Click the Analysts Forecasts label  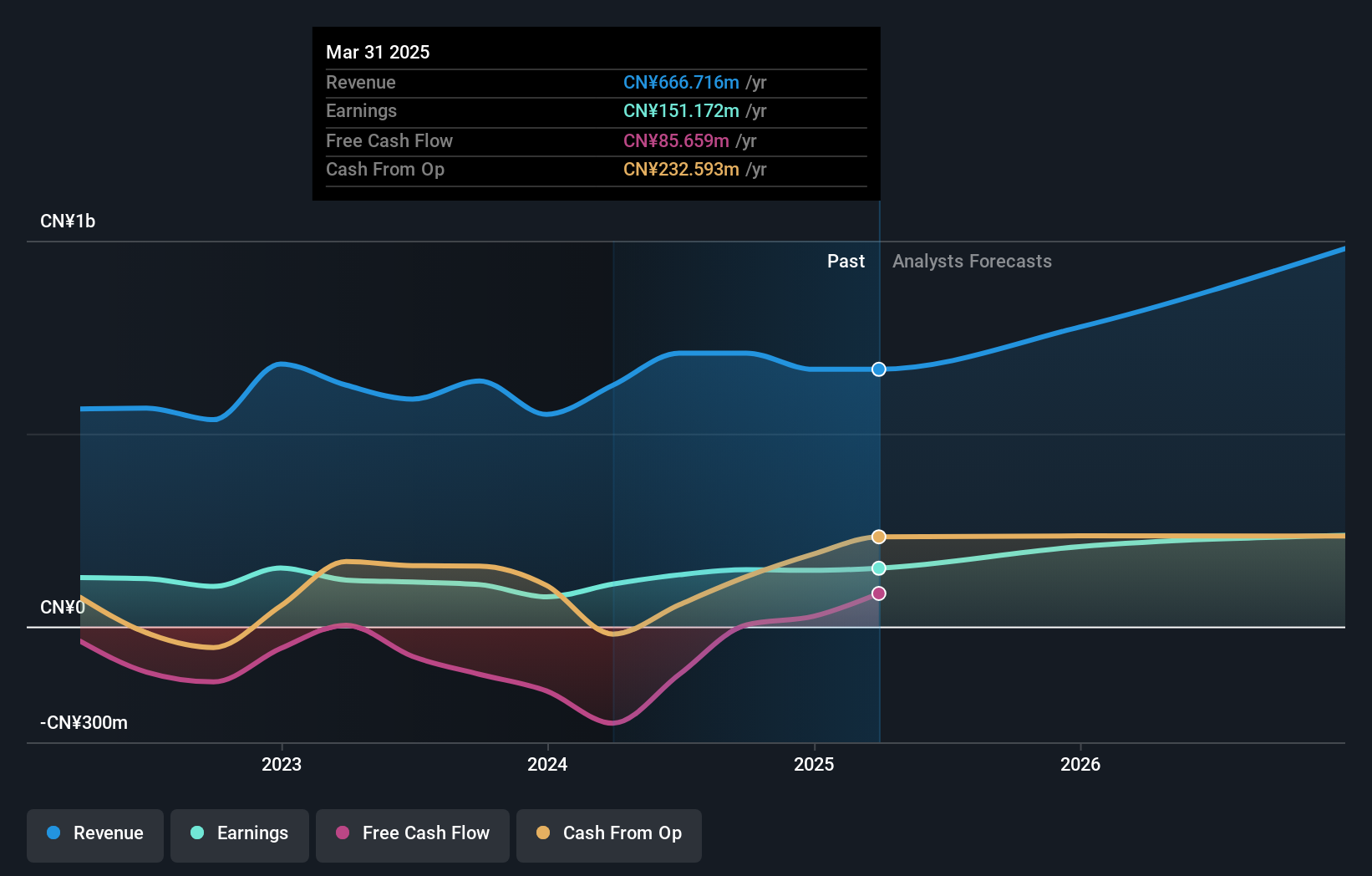click(972, 262)
